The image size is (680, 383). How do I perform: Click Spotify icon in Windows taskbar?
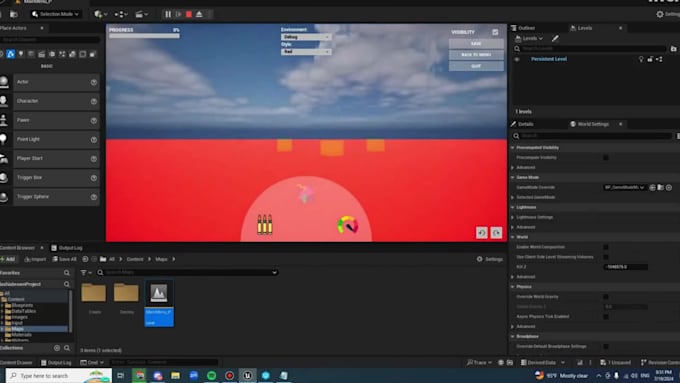(212, 376)
